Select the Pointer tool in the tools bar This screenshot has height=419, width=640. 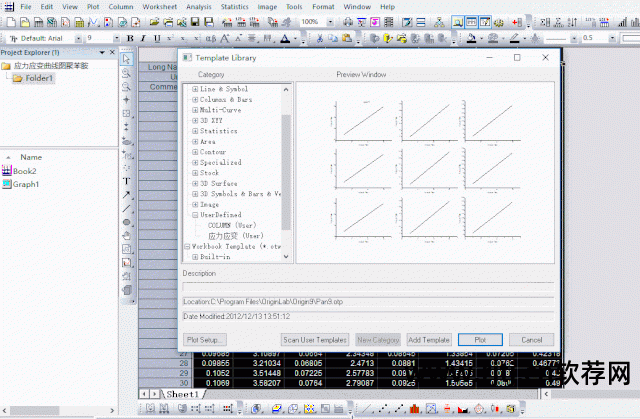(x=127, y=59)
